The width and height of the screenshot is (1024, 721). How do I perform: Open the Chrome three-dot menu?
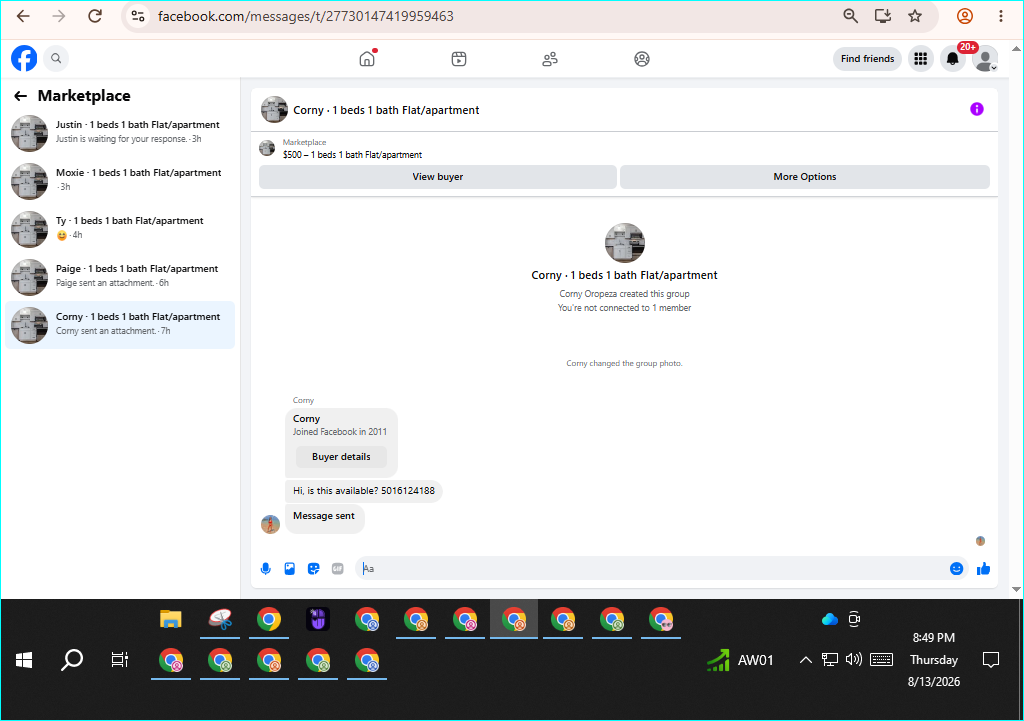coord(1000,16)
